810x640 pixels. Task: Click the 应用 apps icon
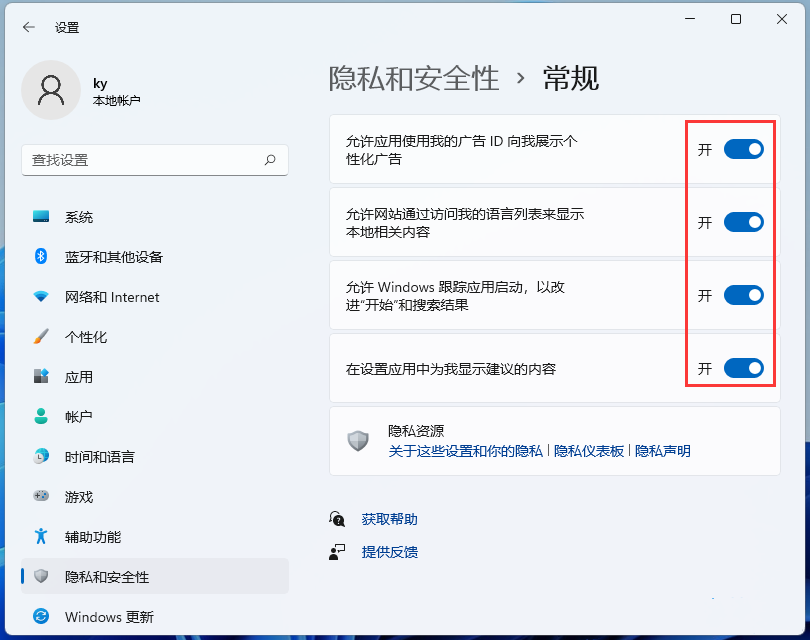(x=41, y=376)
